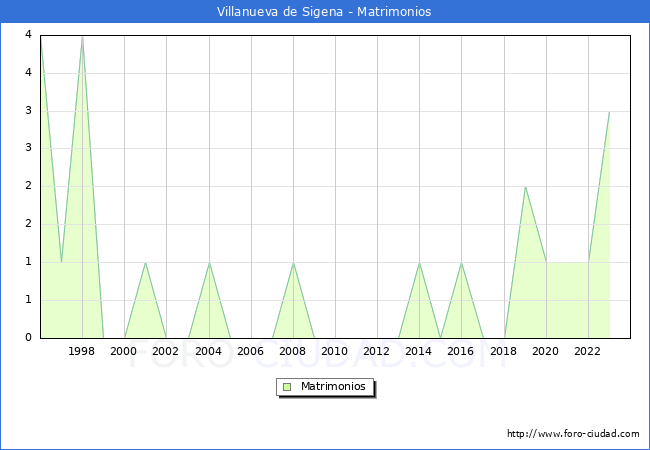The height and width of the screenshot is (450, 650).
Task: Select the 2012 x-axis label
Action: point(377,351)
